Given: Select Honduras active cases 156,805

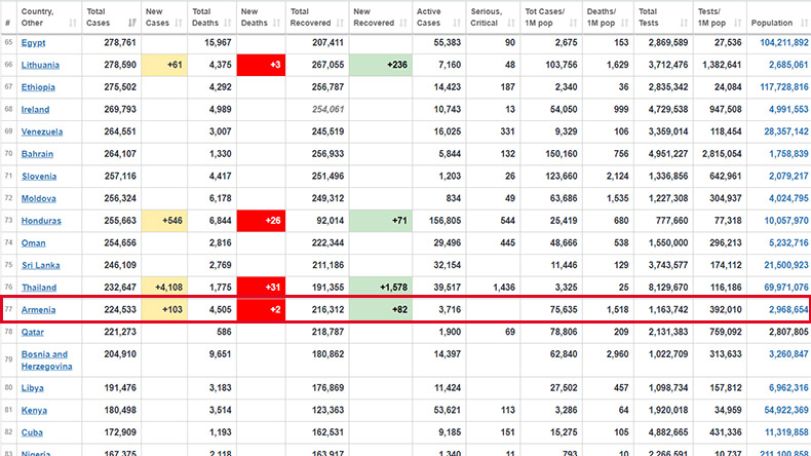Looking at the screenshot, I should coord(445,220).
